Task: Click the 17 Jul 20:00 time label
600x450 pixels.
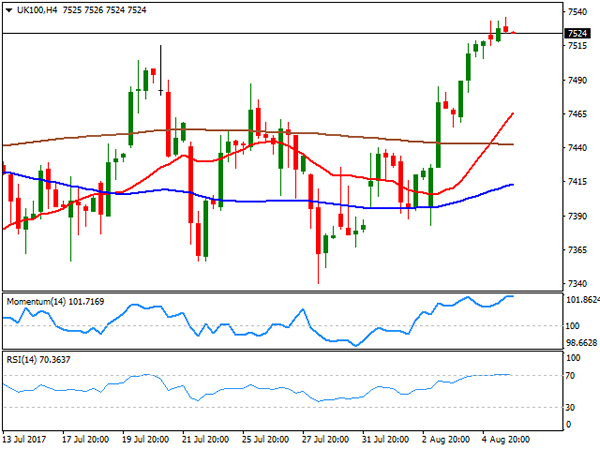Action: click(x=86, y=439)
